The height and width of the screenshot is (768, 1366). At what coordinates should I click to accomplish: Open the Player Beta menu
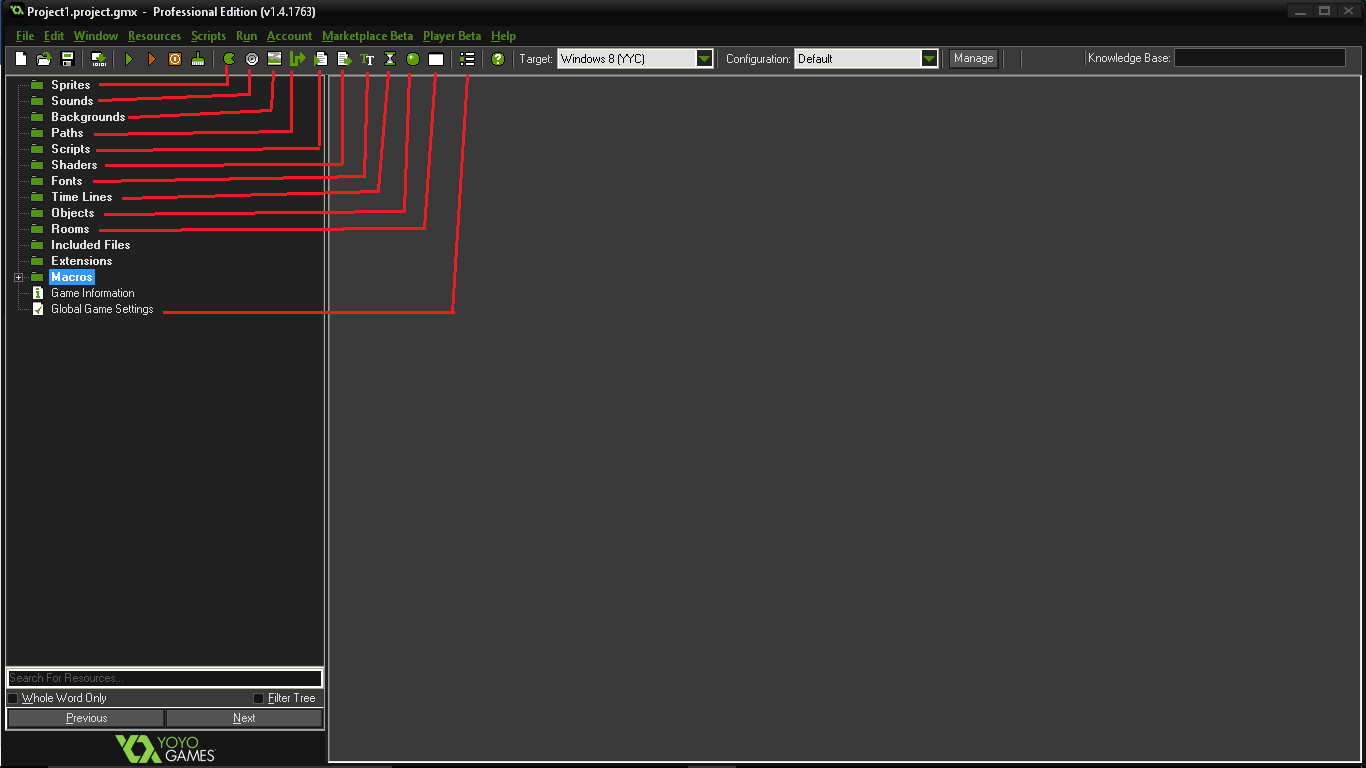452,36
